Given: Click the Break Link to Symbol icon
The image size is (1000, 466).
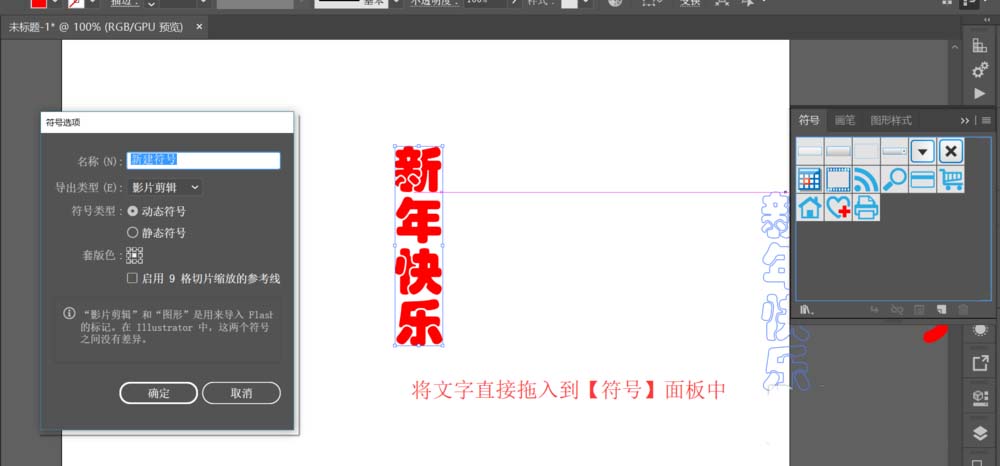Looking at the screenshot, I should pyautogui.click(x=897, y=310).
